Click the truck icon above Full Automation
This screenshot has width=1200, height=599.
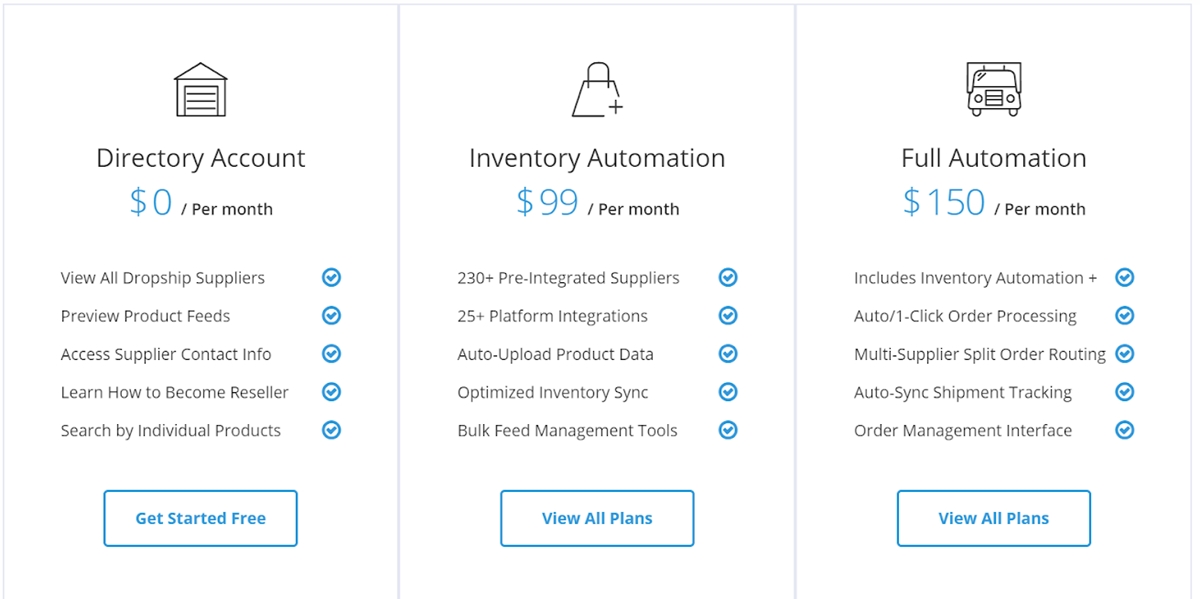pyautogui.click(x=993, y=90)
